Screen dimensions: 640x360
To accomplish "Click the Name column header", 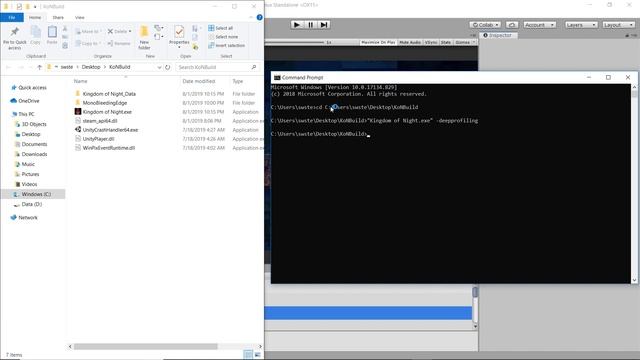I will coord(80,81).
